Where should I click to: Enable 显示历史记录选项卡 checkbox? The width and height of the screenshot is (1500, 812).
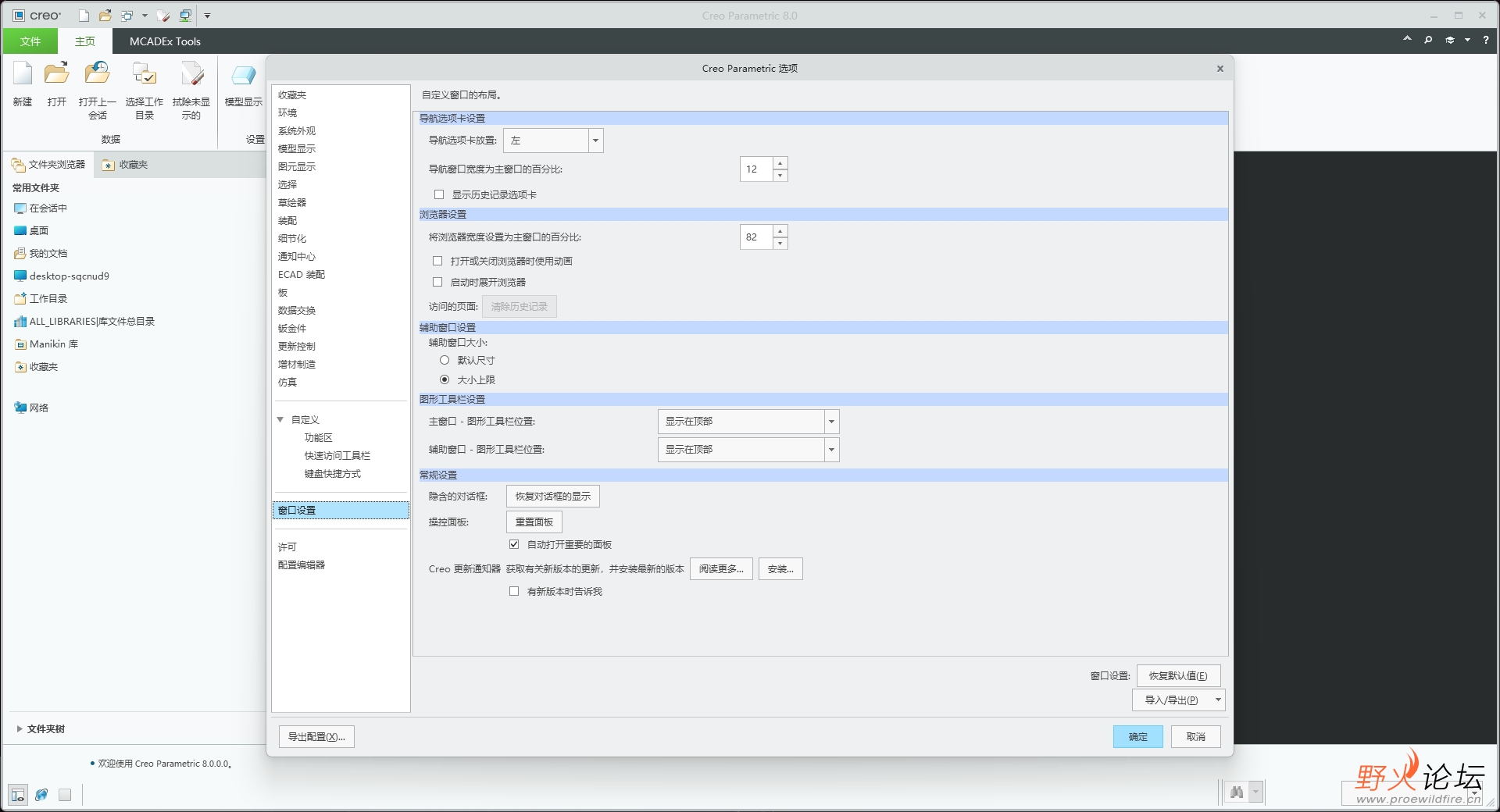click(x=439, y=195)
